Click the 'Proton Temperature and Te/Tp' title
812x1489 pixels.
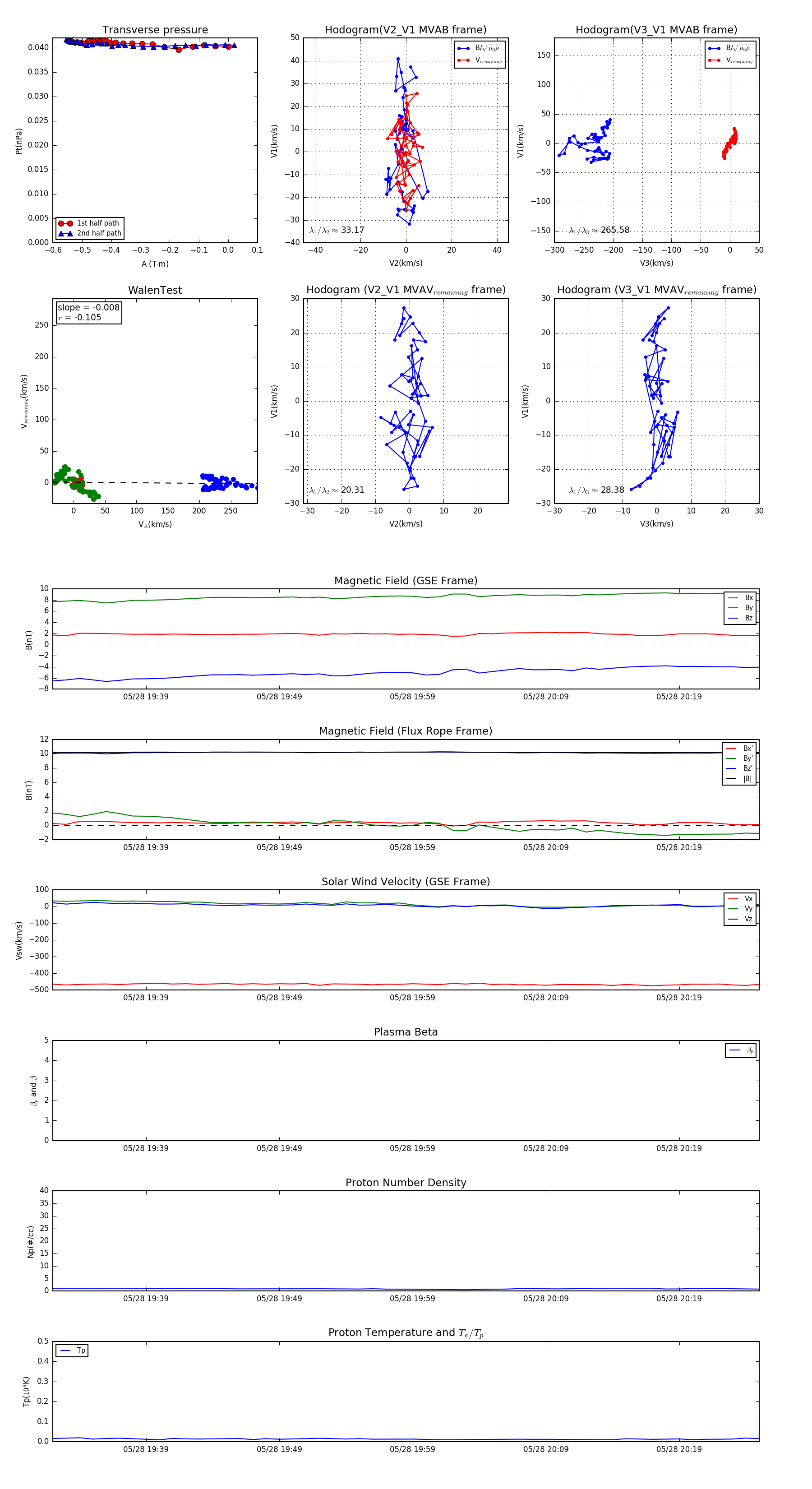(406, 1333)
